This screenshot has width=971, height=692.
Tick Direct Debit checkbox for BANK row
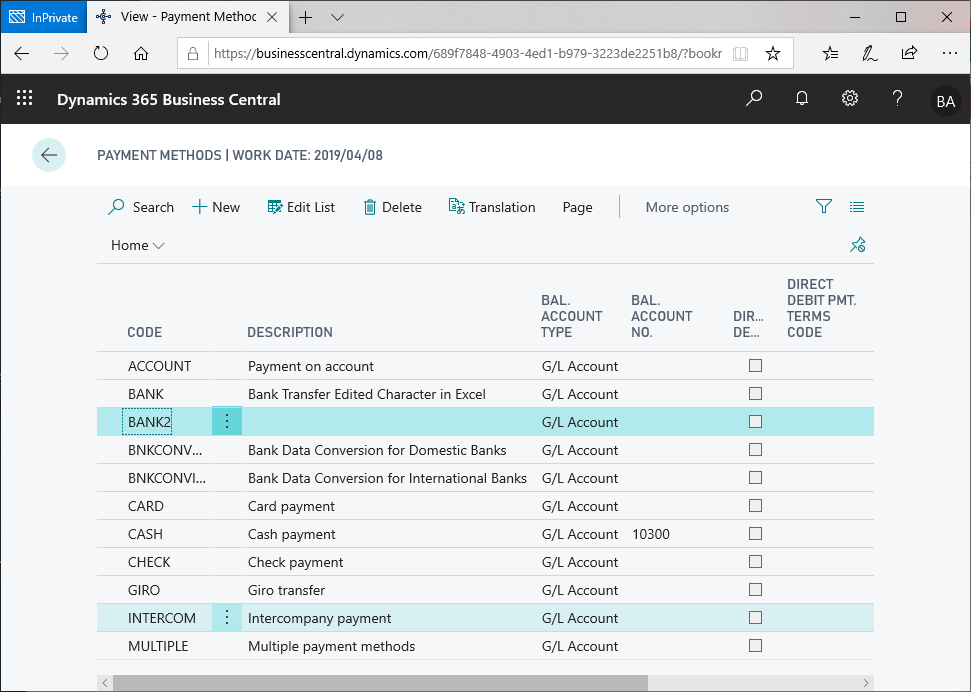click(755, 393)
